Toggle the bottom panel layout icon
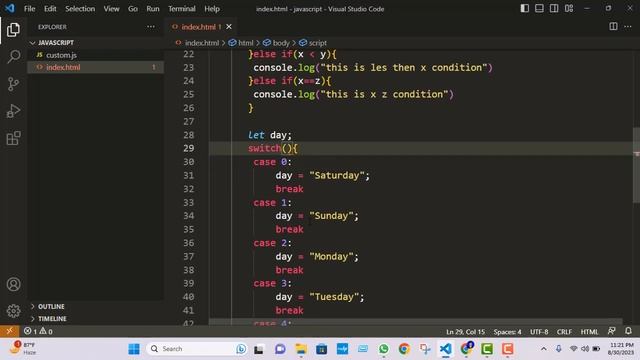 (x=539, y=8)
